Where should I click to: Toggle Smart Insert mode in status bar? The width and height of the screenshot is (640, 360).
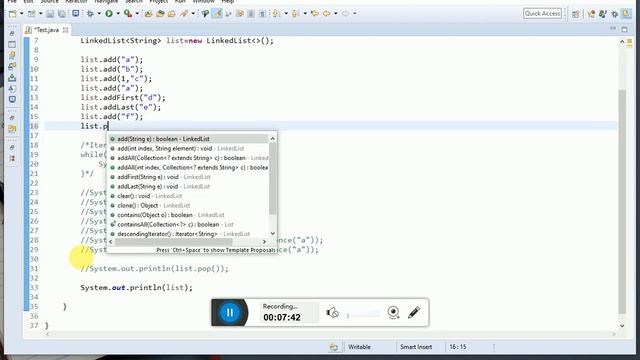(x=416, y=347)
